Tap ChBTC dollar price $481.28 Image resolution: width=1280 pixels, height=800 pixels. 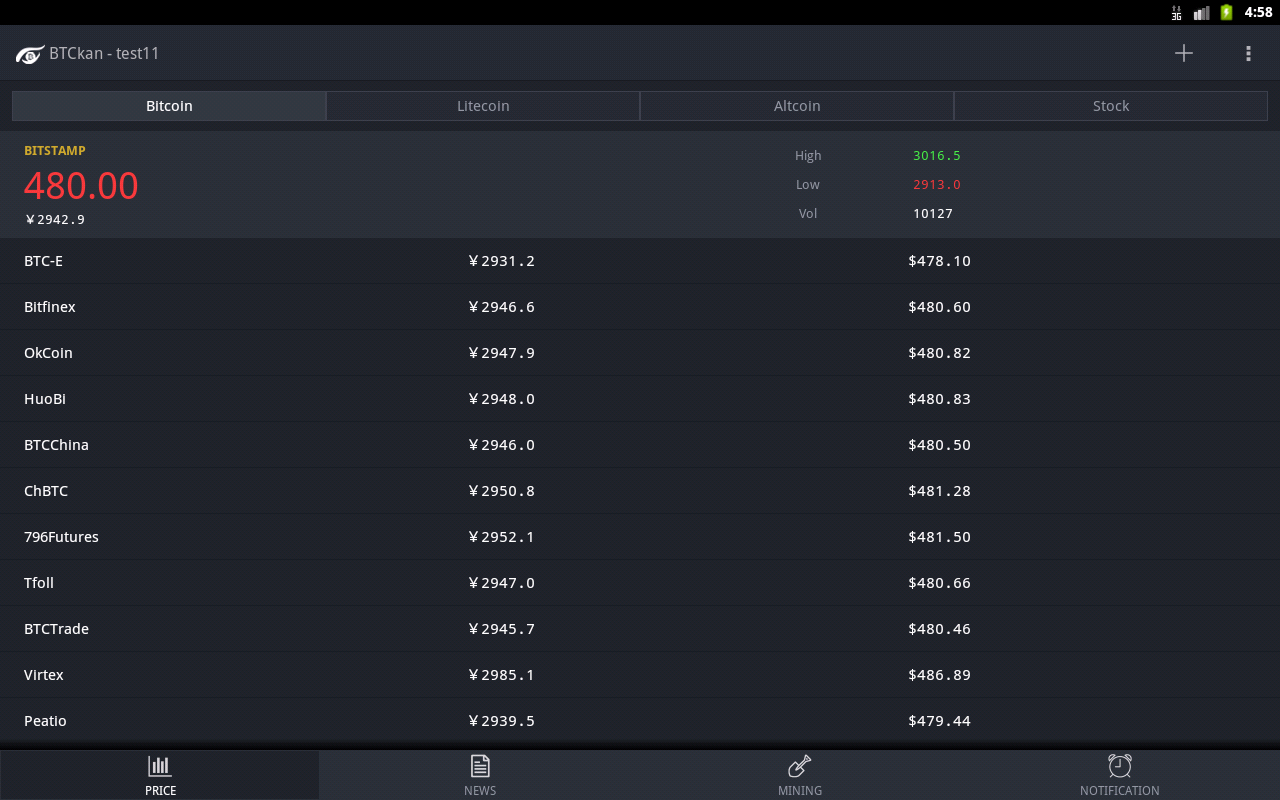tap(940, 491)
